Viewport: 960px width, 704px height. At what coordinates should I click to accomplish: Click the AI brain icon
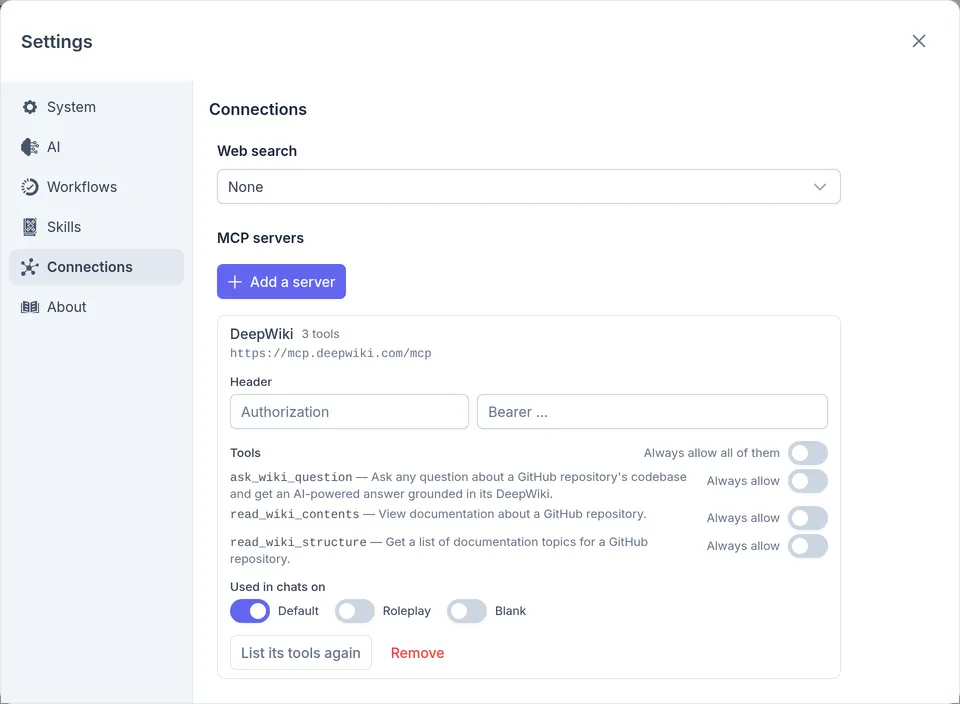(x=29, y=147)
